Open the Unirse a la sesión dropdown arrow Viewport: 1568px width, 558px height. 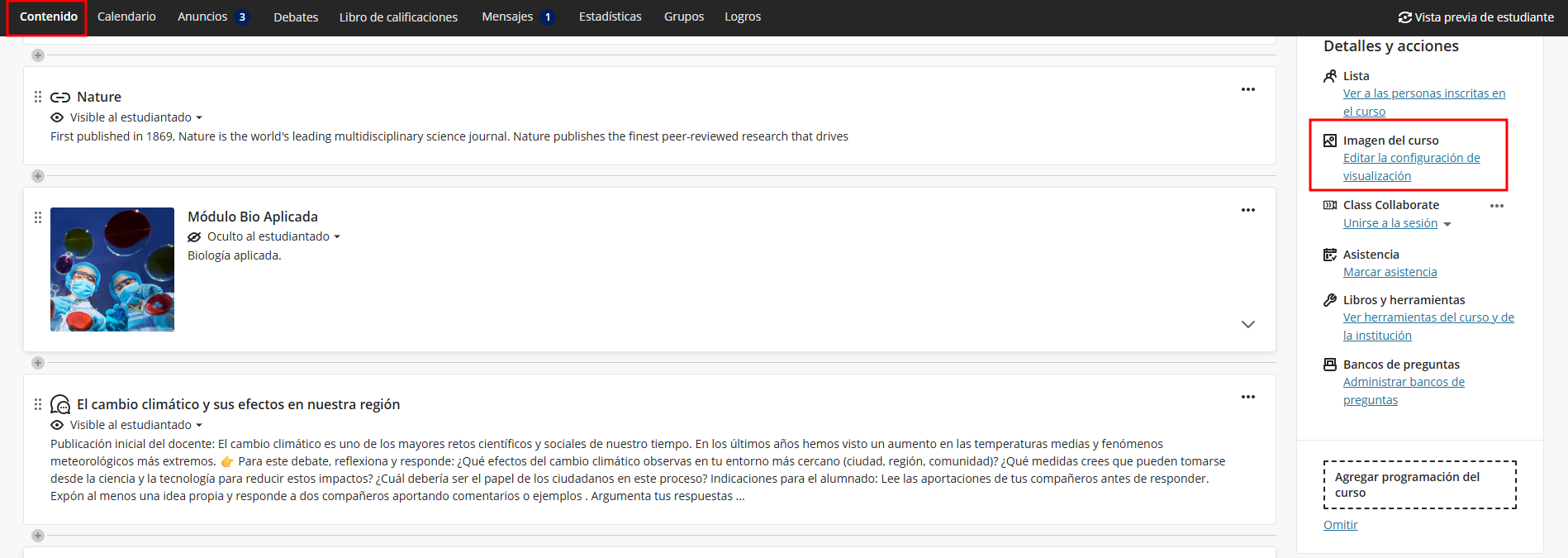pos(1447,224)
